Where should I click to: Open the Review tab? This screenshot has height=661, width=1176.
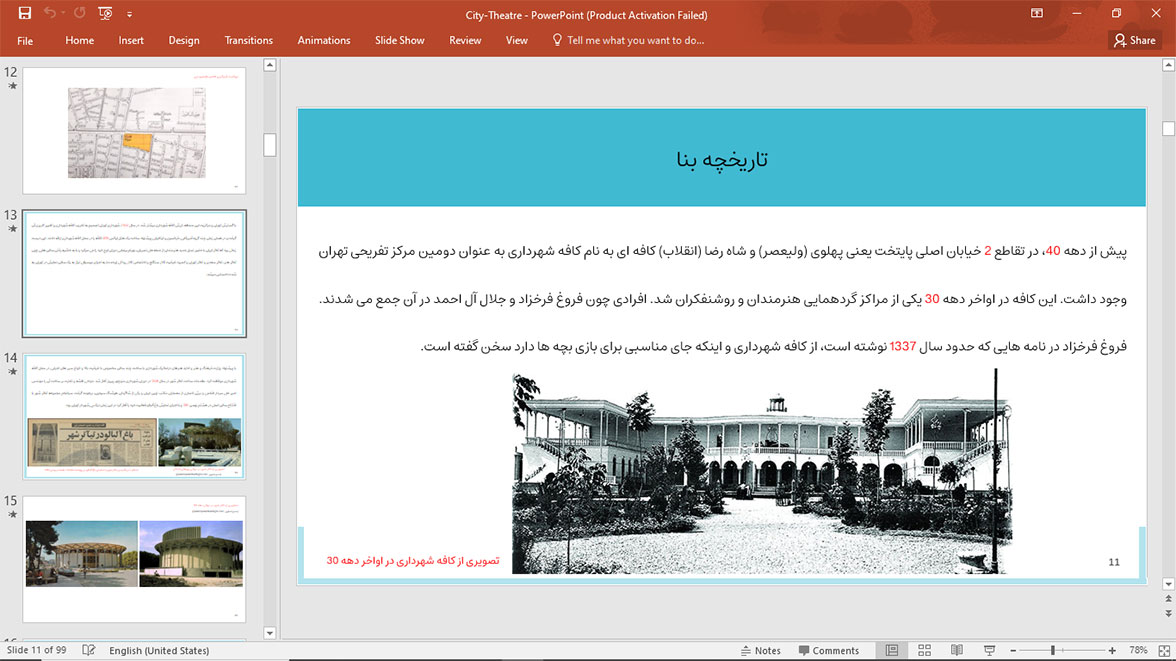click(465, 41)
